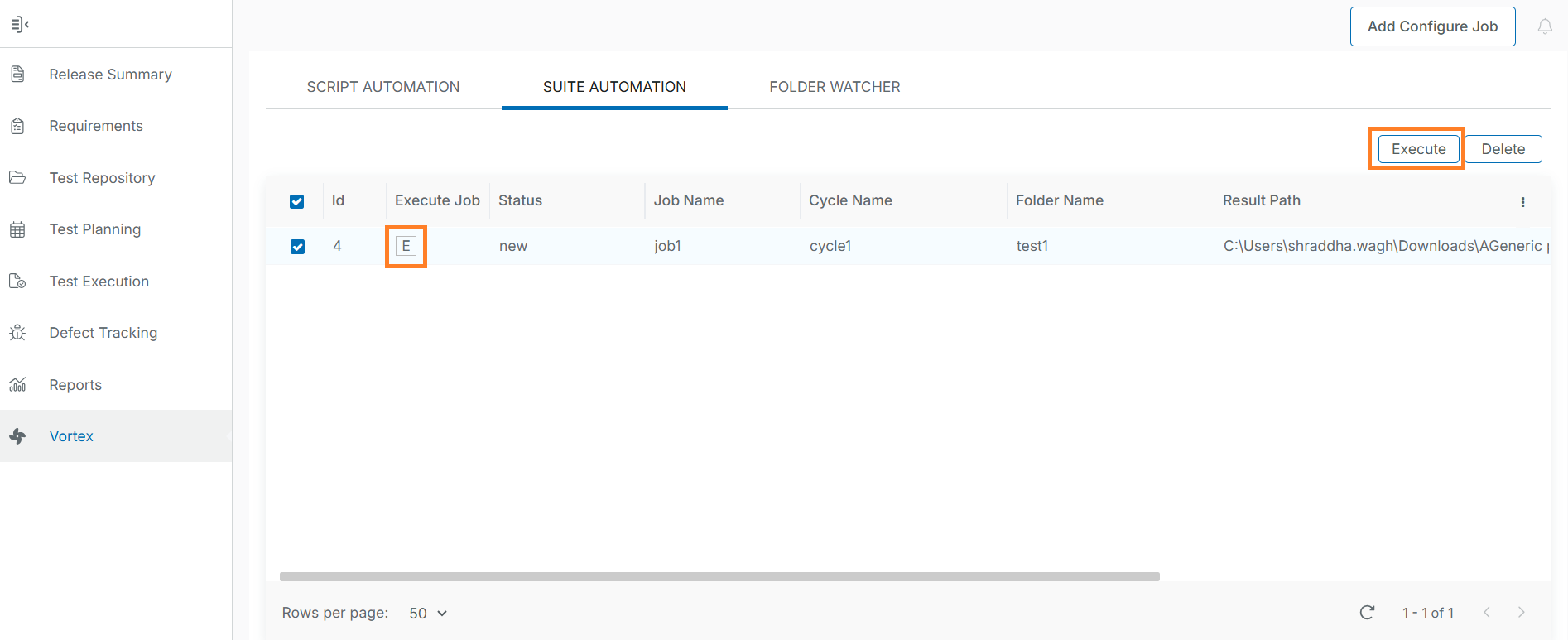Click the Add Configure Job button
This screenshot has width=1568, height=640.
tap(1432, 26)
